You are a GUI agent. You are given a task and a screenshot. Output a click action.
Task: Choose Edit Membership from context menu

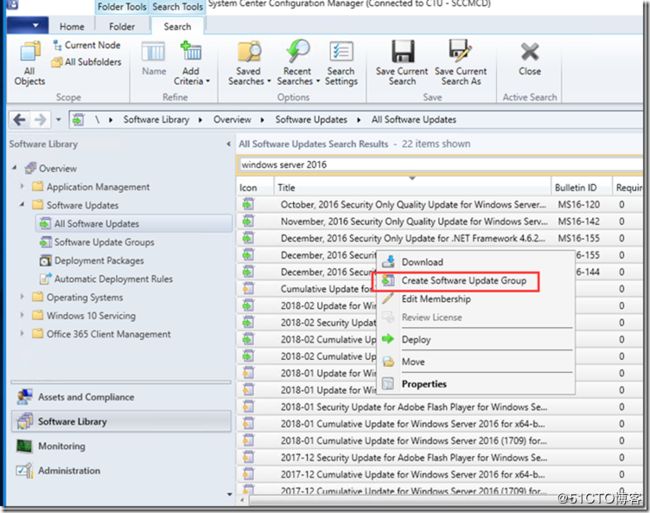[475, 299]
